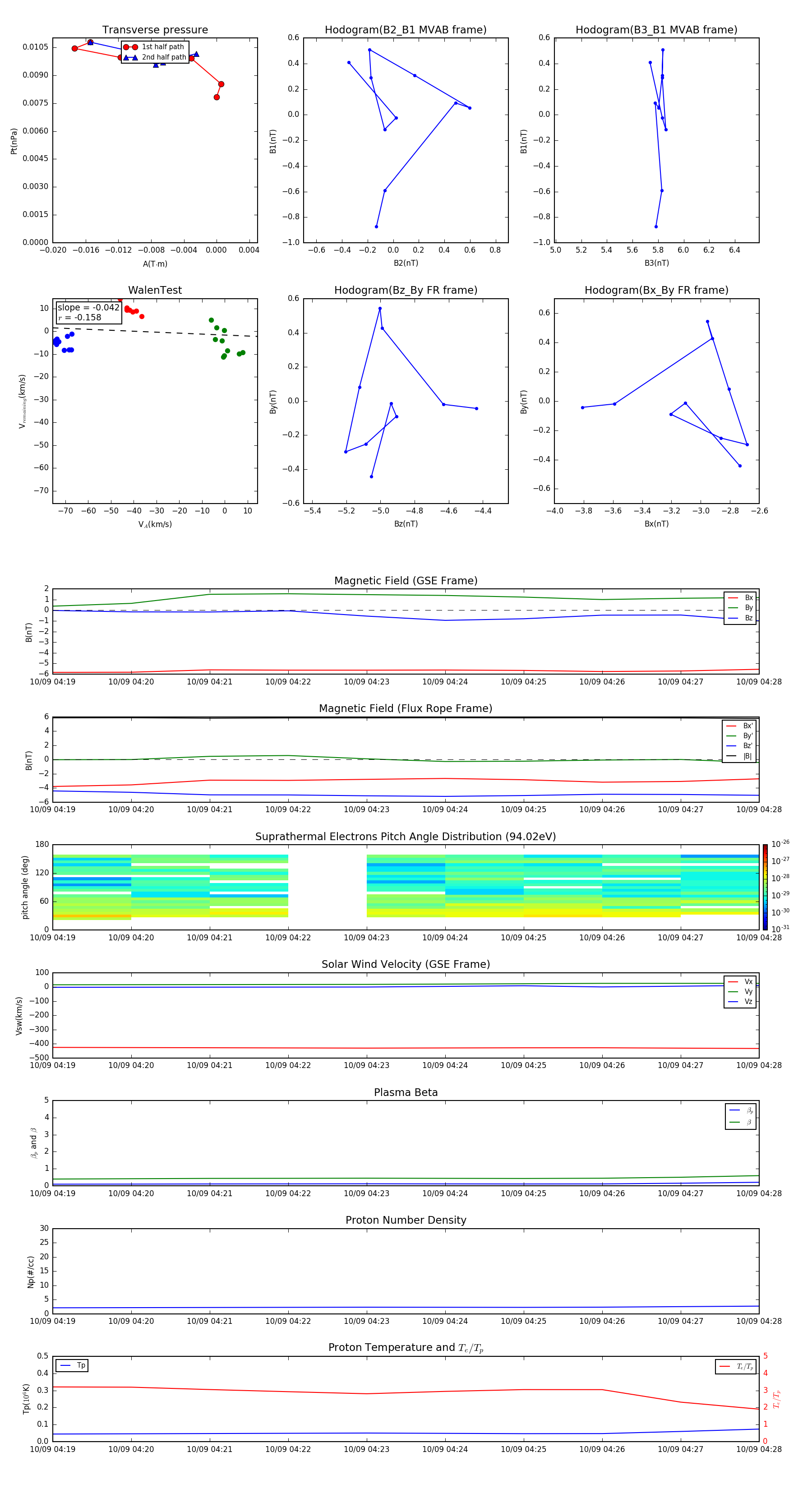Click the Bx legend entry in GSE magnetic field
Image resolution: width=812 pixels, height=1489 pixels.
pyautogui.click(x=740, y=598)
